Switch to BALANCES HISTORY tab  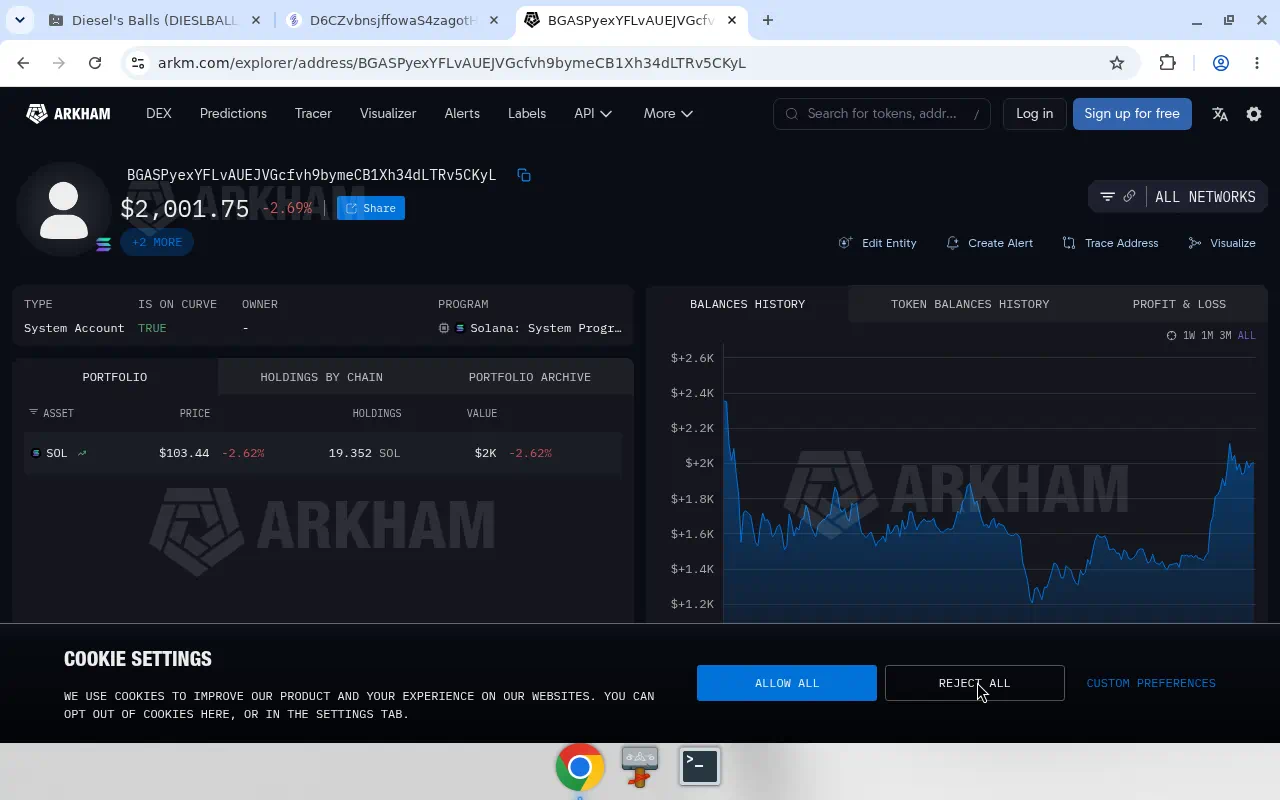tap(747, 304)
